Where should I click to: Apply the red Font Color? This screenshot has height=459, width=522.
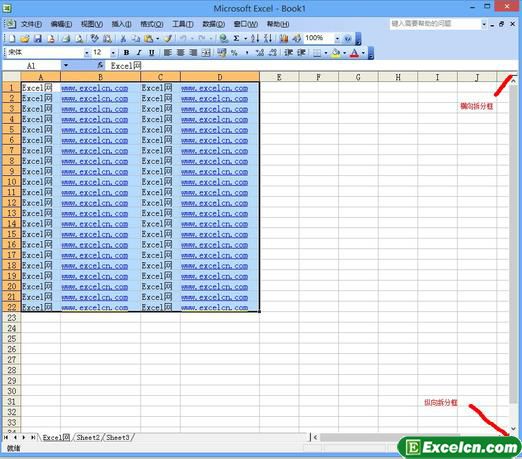(x=354, y=53)
